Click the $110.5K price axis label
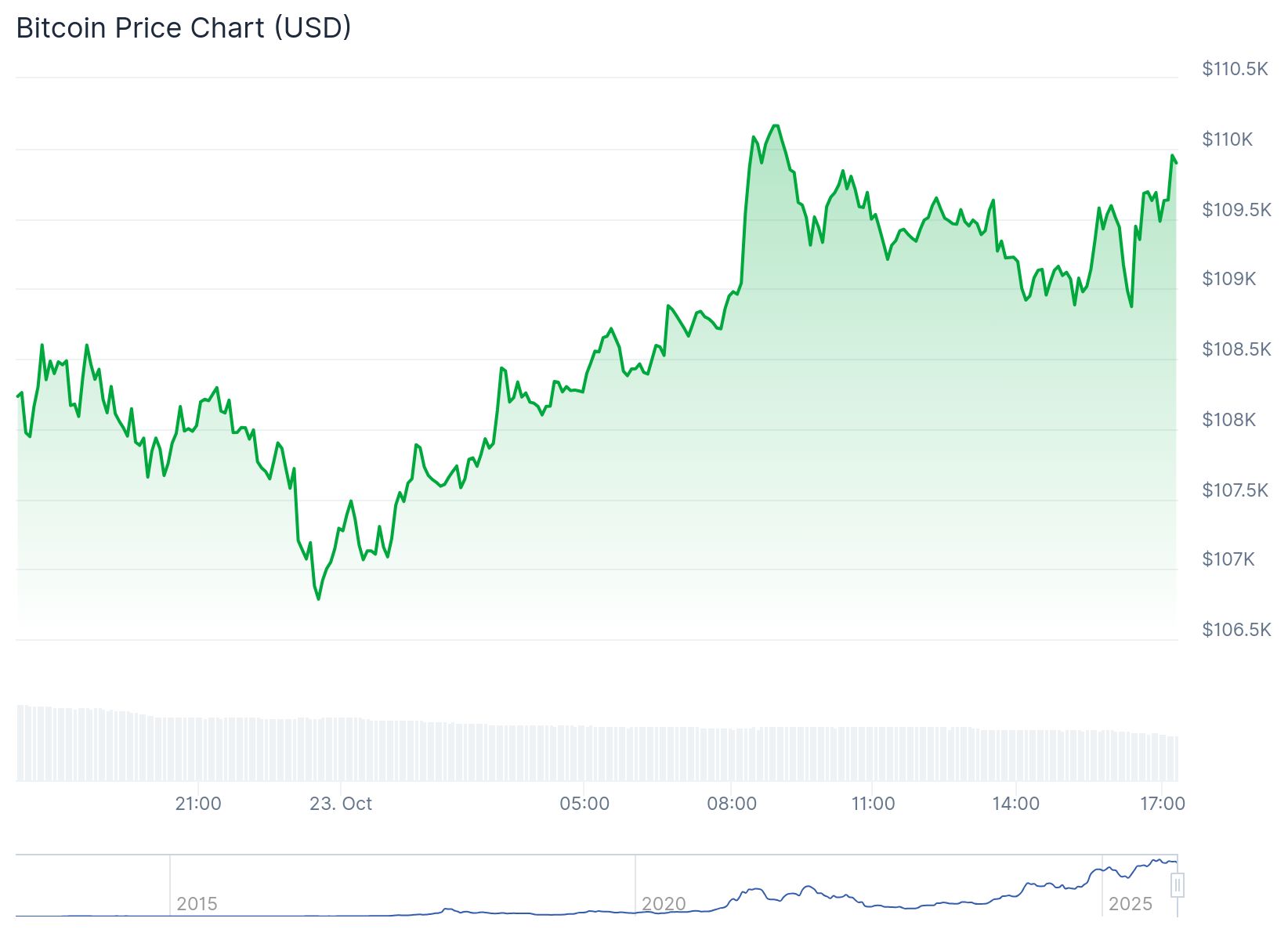Image resolution: width=1288 pixels, height=940 pixels. 1235,69
